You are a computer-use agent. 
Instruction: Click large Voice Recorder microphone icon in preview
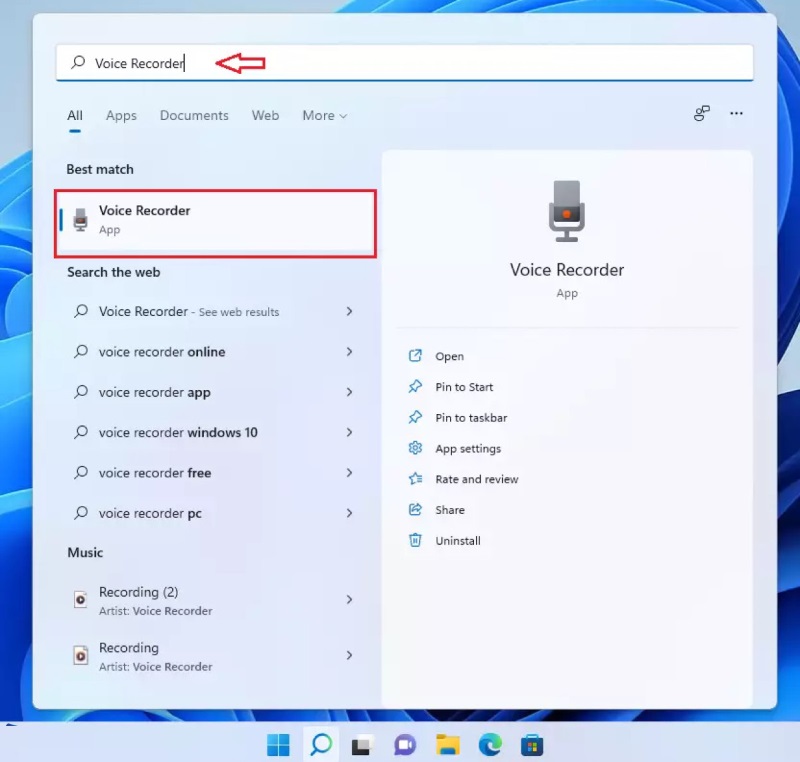click(566, 211)
